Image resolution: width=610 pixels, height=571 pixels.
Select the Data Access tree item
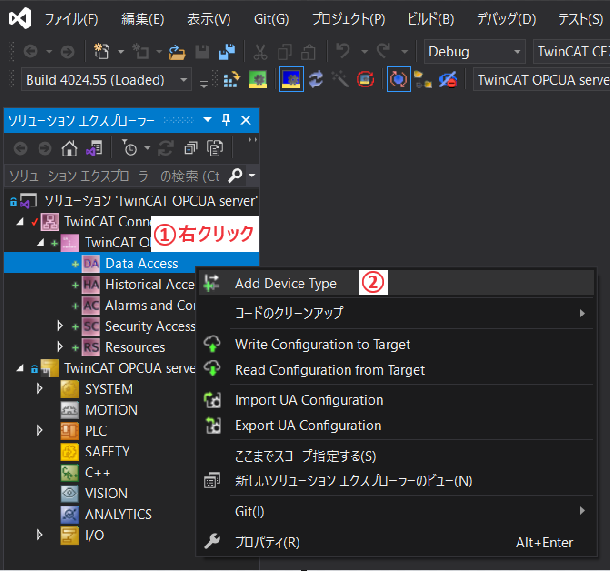tap(142, 263)
